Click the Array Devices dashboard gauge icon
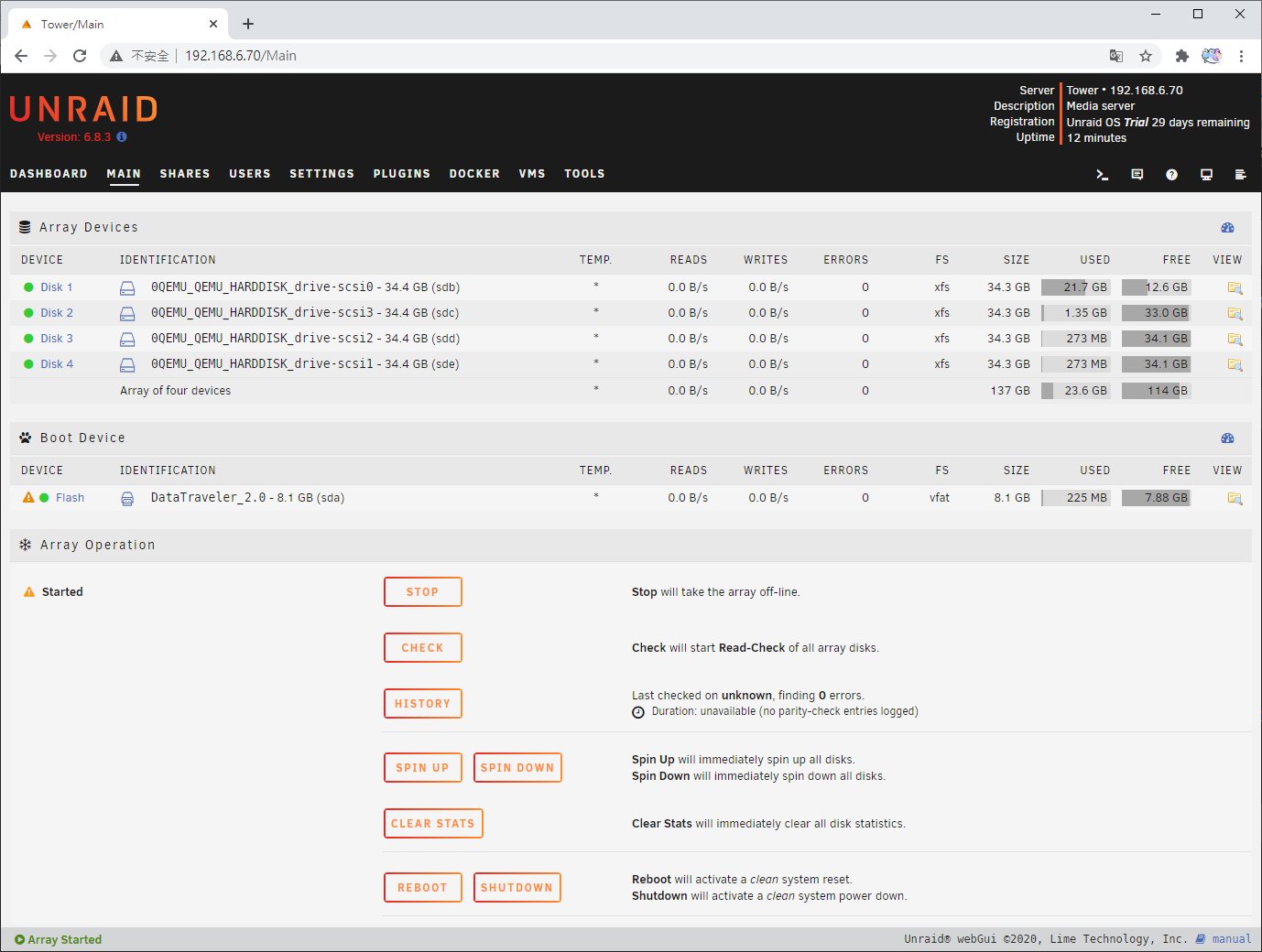 click(x=1227, y=228)
